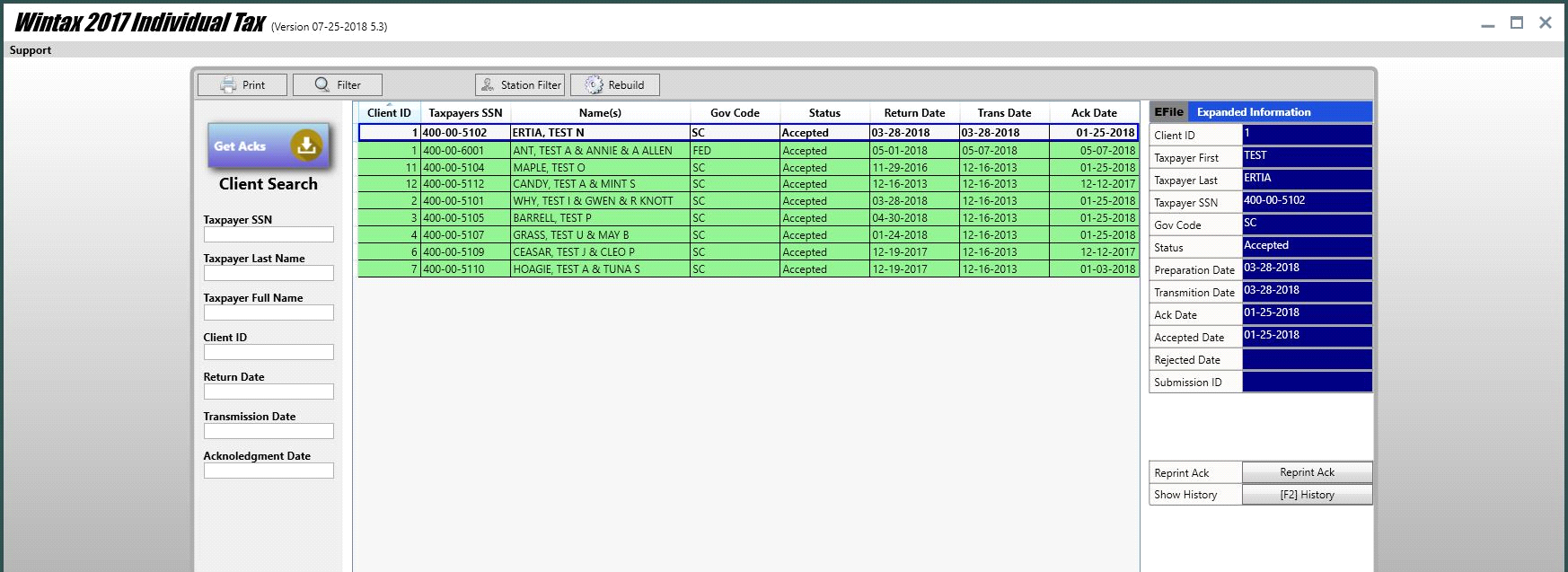Click SSN cell 400-00-5104

point(465,168)
